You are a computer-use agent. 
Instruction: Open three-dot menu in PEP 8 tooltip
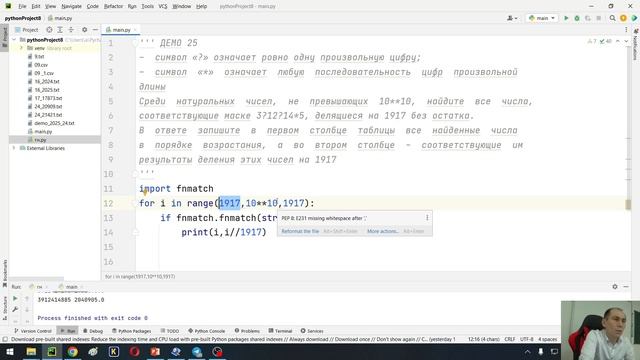[427, 218]
